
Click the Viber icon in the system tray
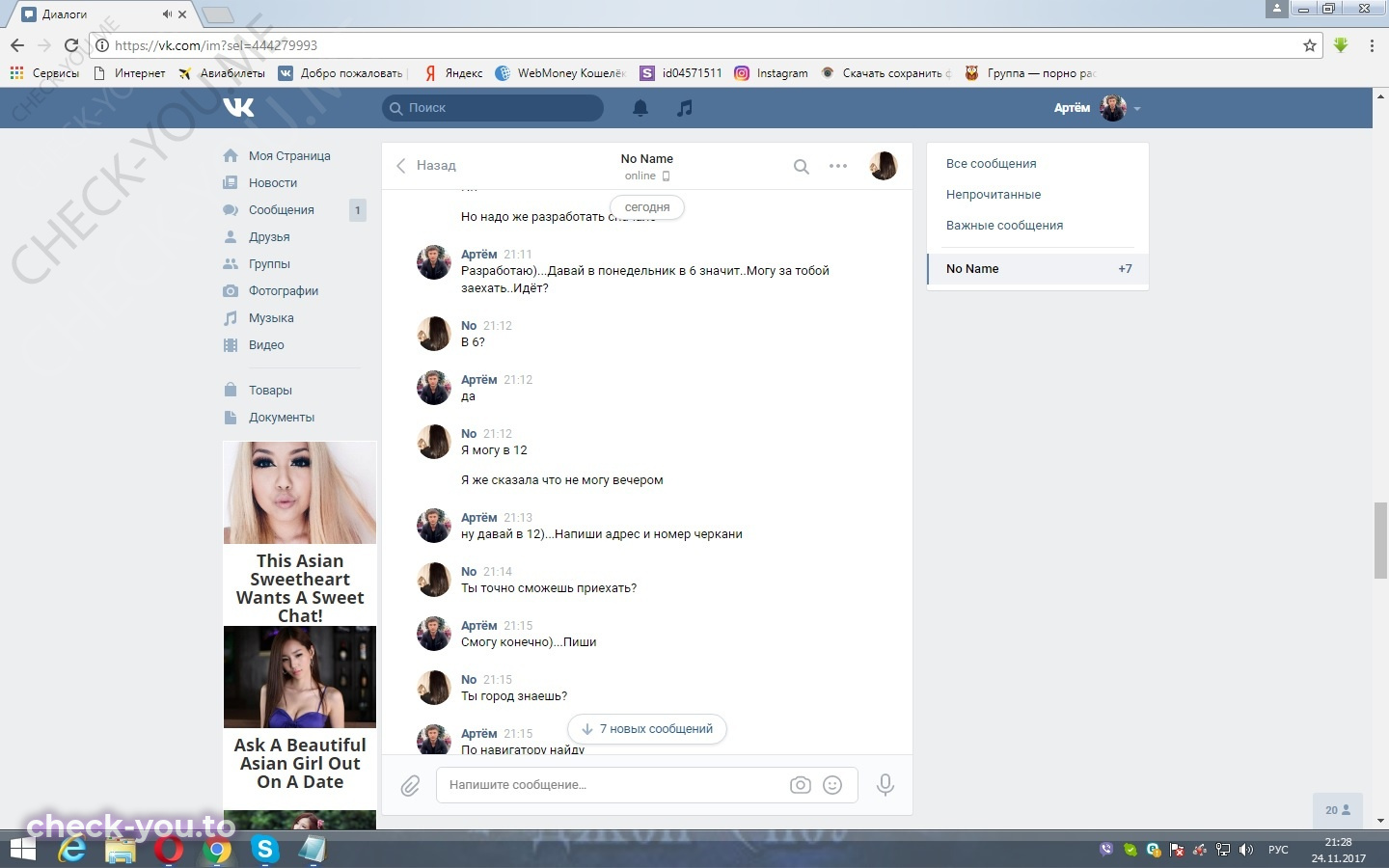1106,850
